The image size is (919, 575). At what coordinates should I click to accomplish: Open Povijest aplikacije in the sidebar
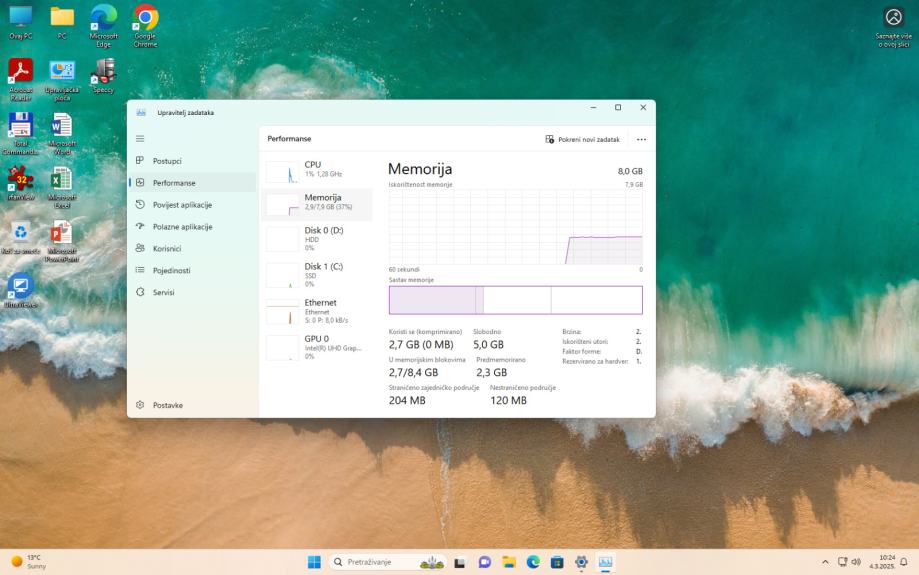pyautogui.click(x=181, y=205)
